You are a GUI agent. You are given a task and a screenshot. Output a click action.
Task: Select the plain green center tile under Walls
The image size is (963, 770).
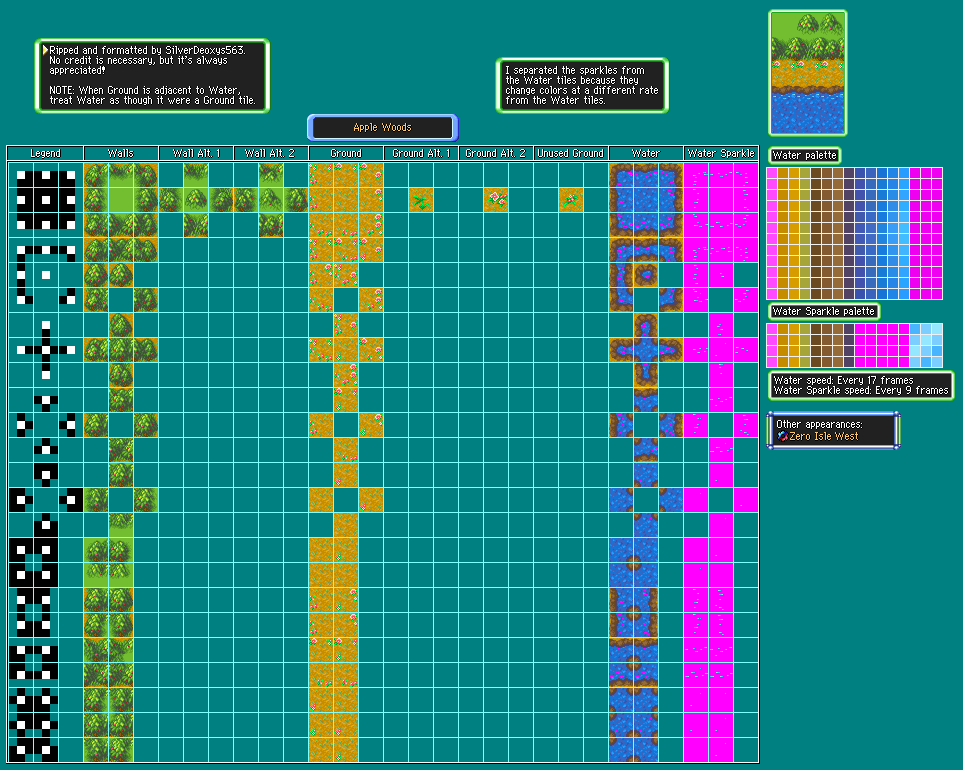click(121, 200)
